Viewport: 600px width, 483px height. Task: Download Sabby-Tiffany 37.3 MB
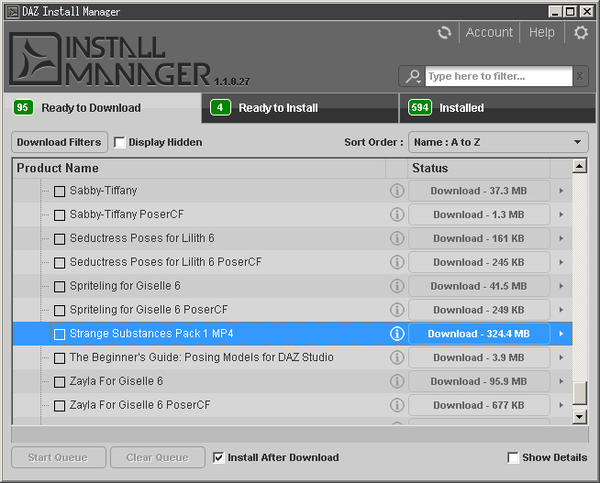tap(479, 191)
